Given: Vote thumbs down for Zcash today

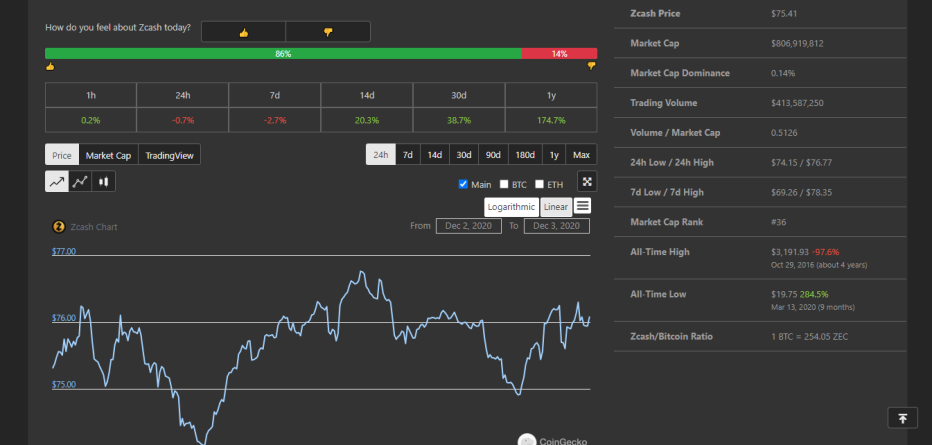Looking at the screenshot, I should pyautogui.click(x=328, y=32).
